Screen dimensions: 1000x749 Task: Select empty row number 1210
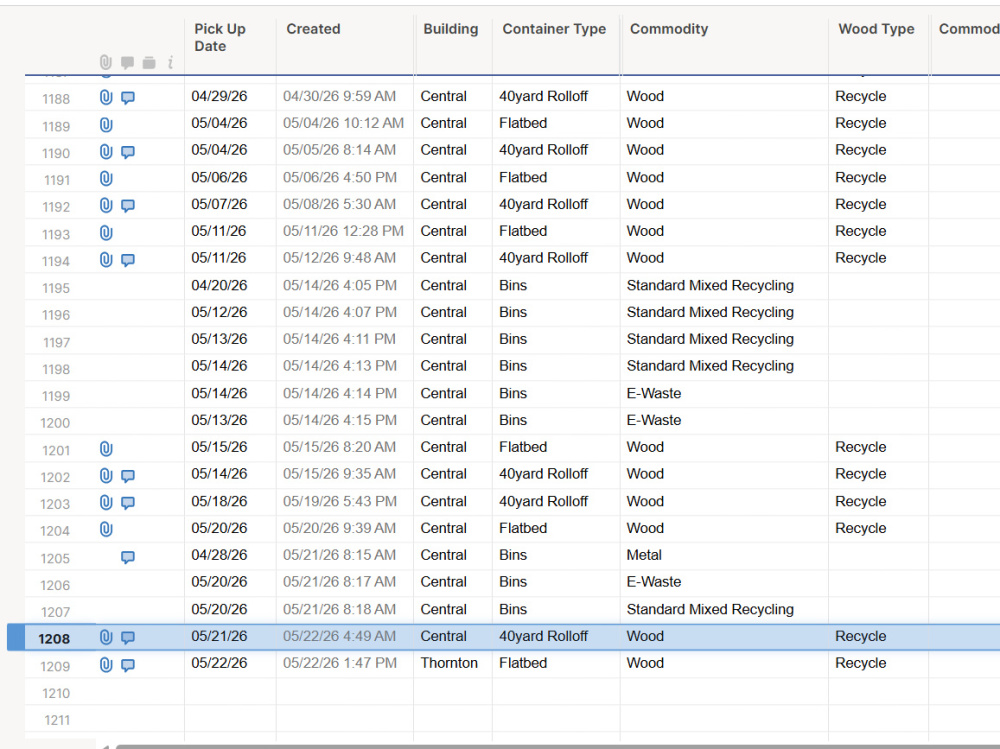point(56,693)
